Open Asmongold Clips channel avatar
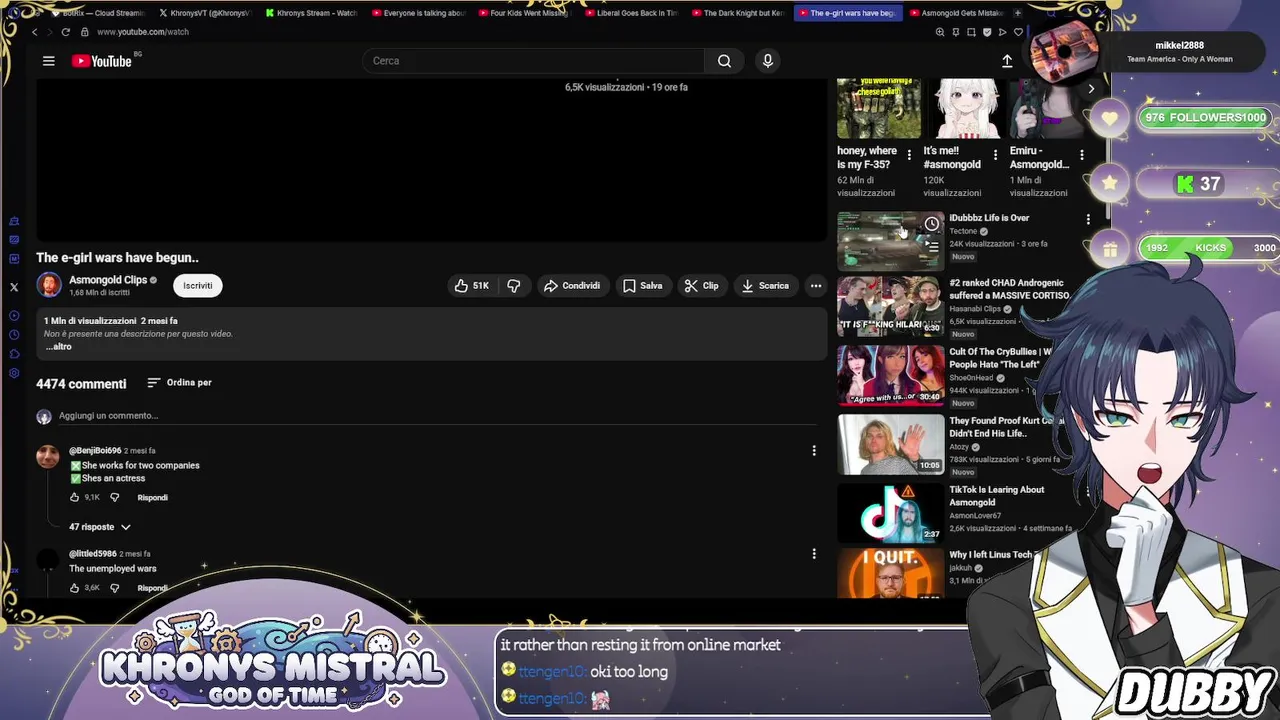The image size is (1280, 720). click(x=48, y=286)
